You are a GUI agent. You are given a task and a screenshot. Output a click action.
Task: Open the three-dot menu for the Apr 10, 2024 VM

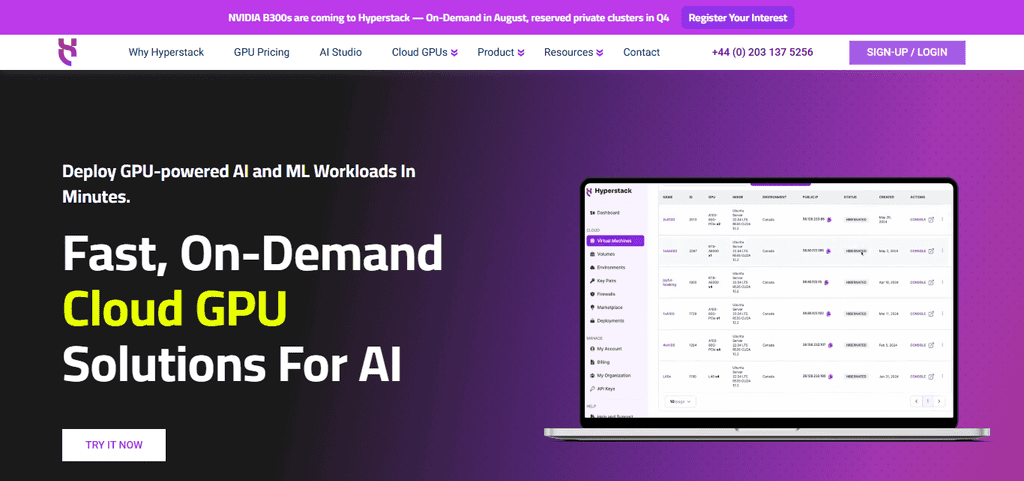pos(942,282)
